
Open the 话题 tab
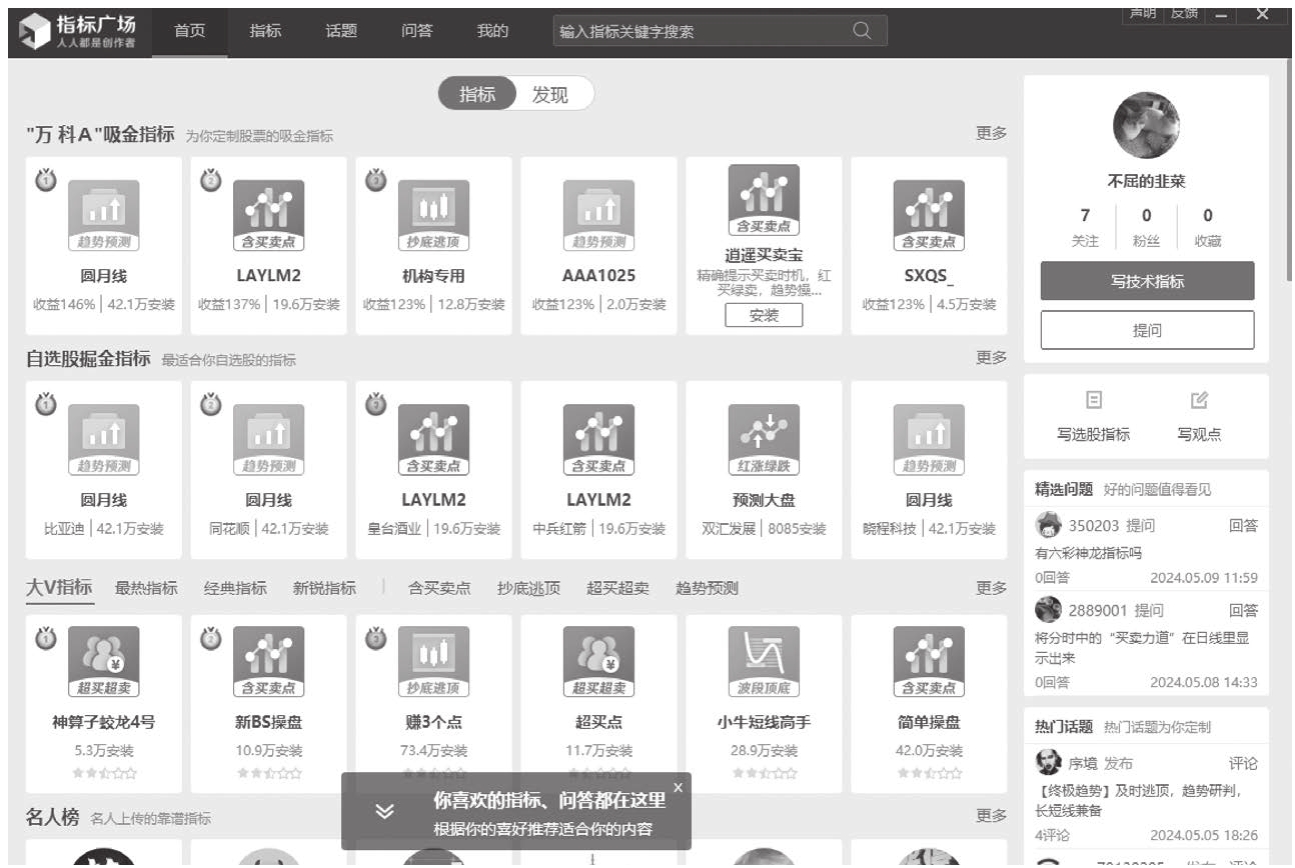click(341, 31)
